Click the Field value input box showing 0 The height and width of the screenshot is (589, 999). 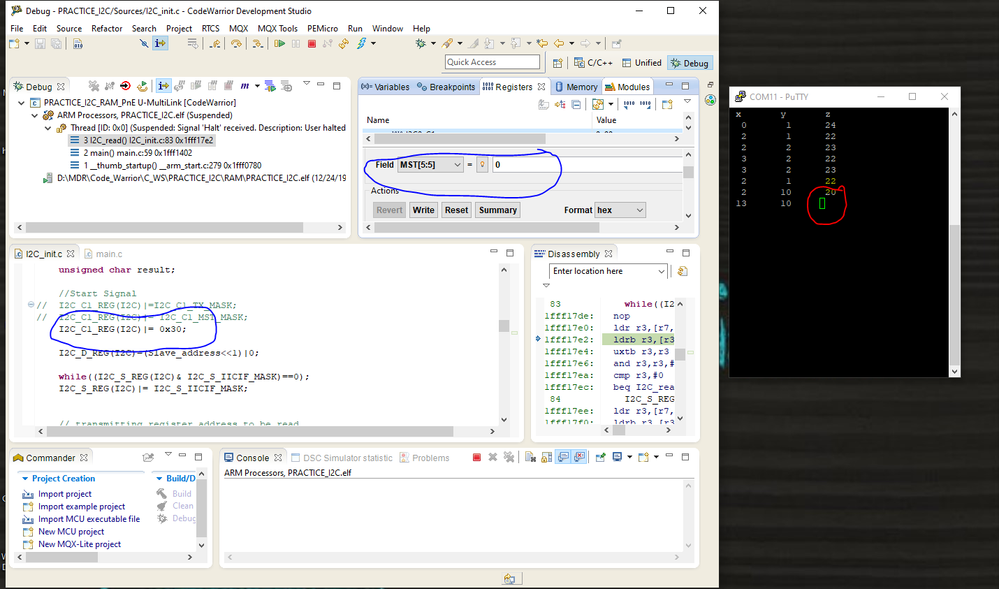pos(587,164)
